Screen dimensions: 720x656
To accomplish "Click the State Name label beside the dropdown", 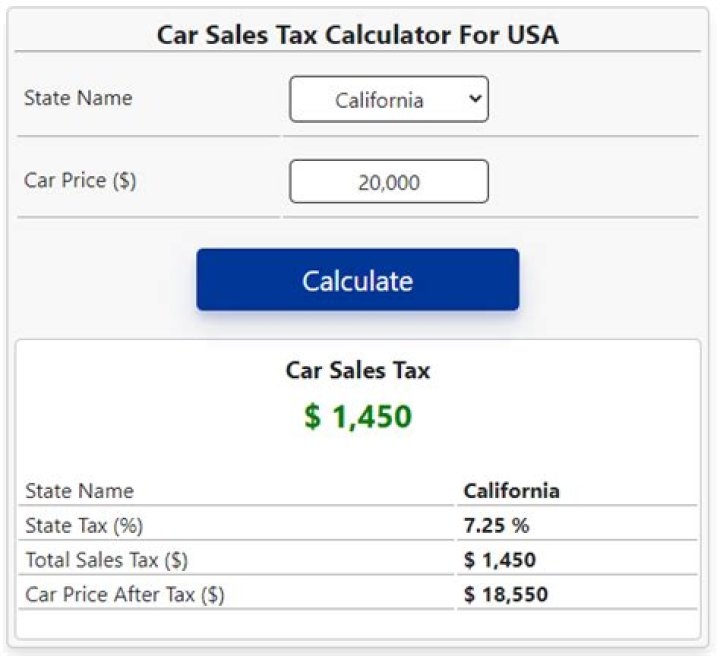I will (x=78, y=98).
